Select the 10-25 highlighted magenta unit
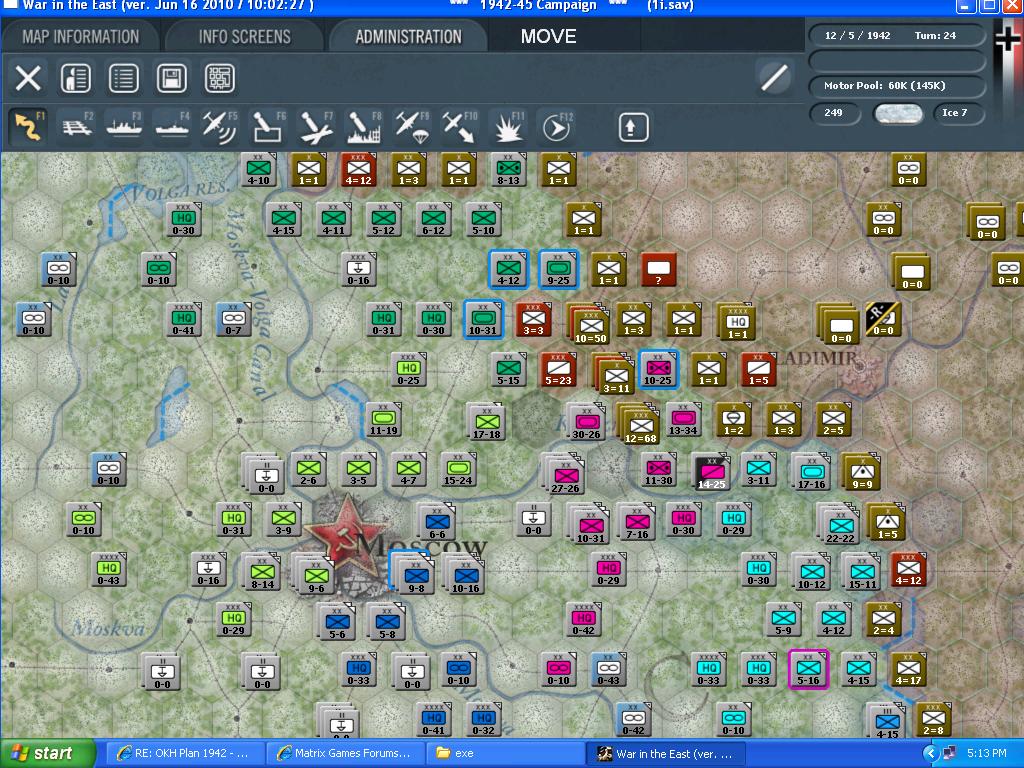1024x768 pixels. pos(658,369)
